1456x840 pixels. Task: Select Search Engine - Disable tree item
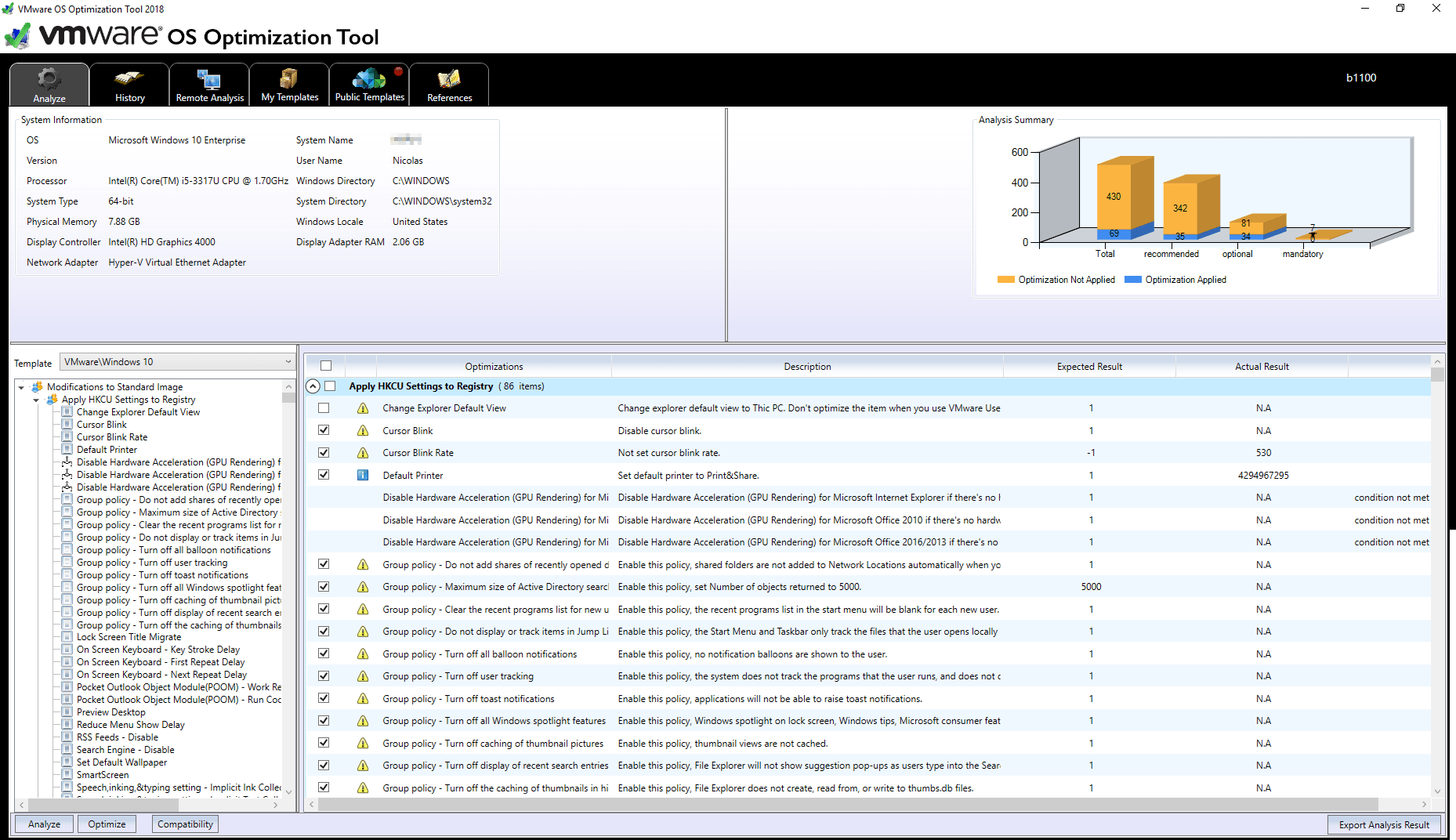tap(125, 750)
